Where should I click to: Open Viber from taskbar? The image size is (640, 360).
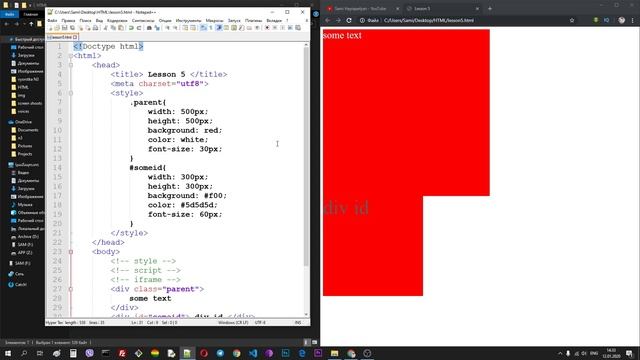coord(89,353)
